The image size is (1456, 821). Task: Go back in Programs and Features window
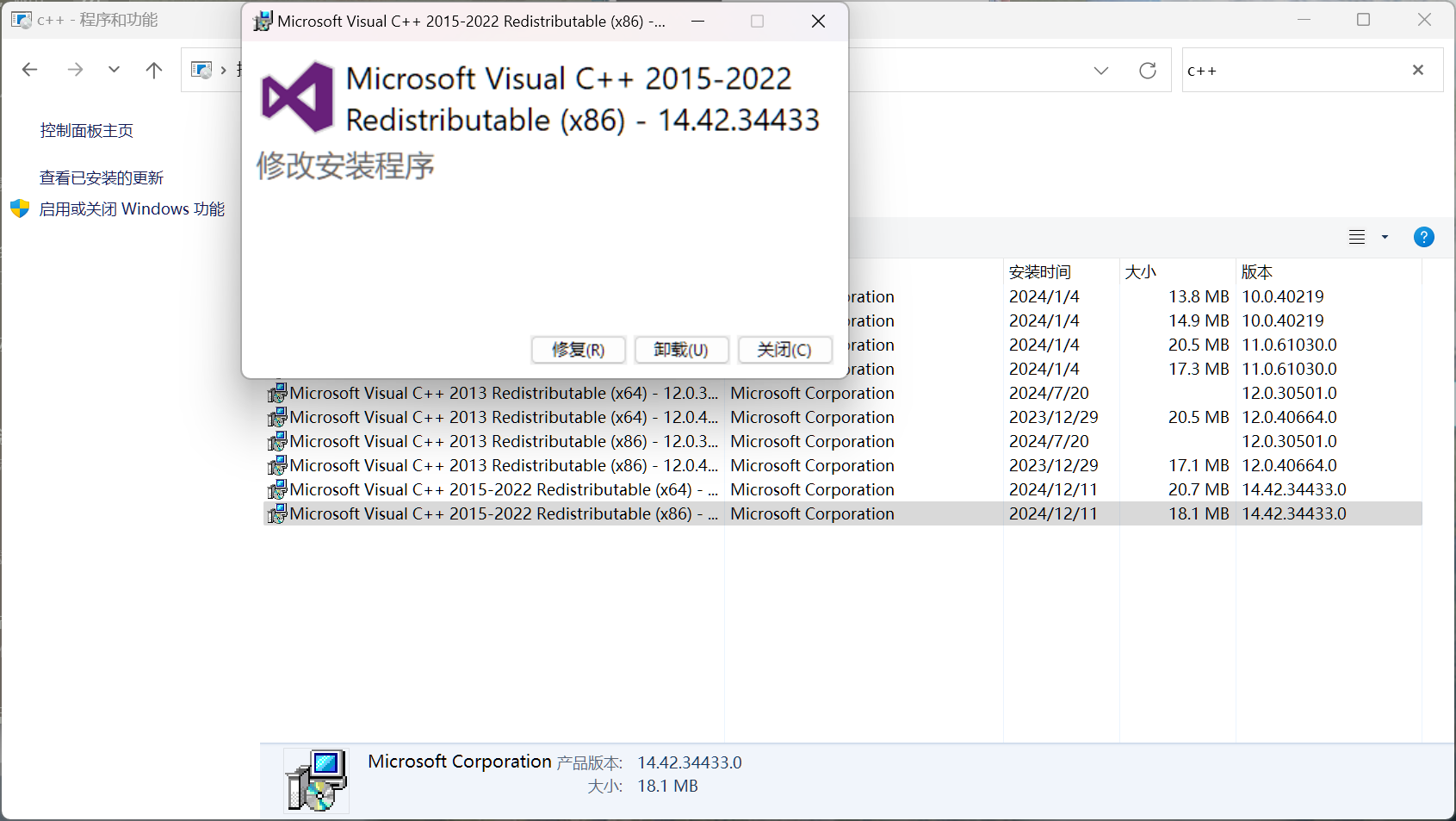click(x=30, y=70)
